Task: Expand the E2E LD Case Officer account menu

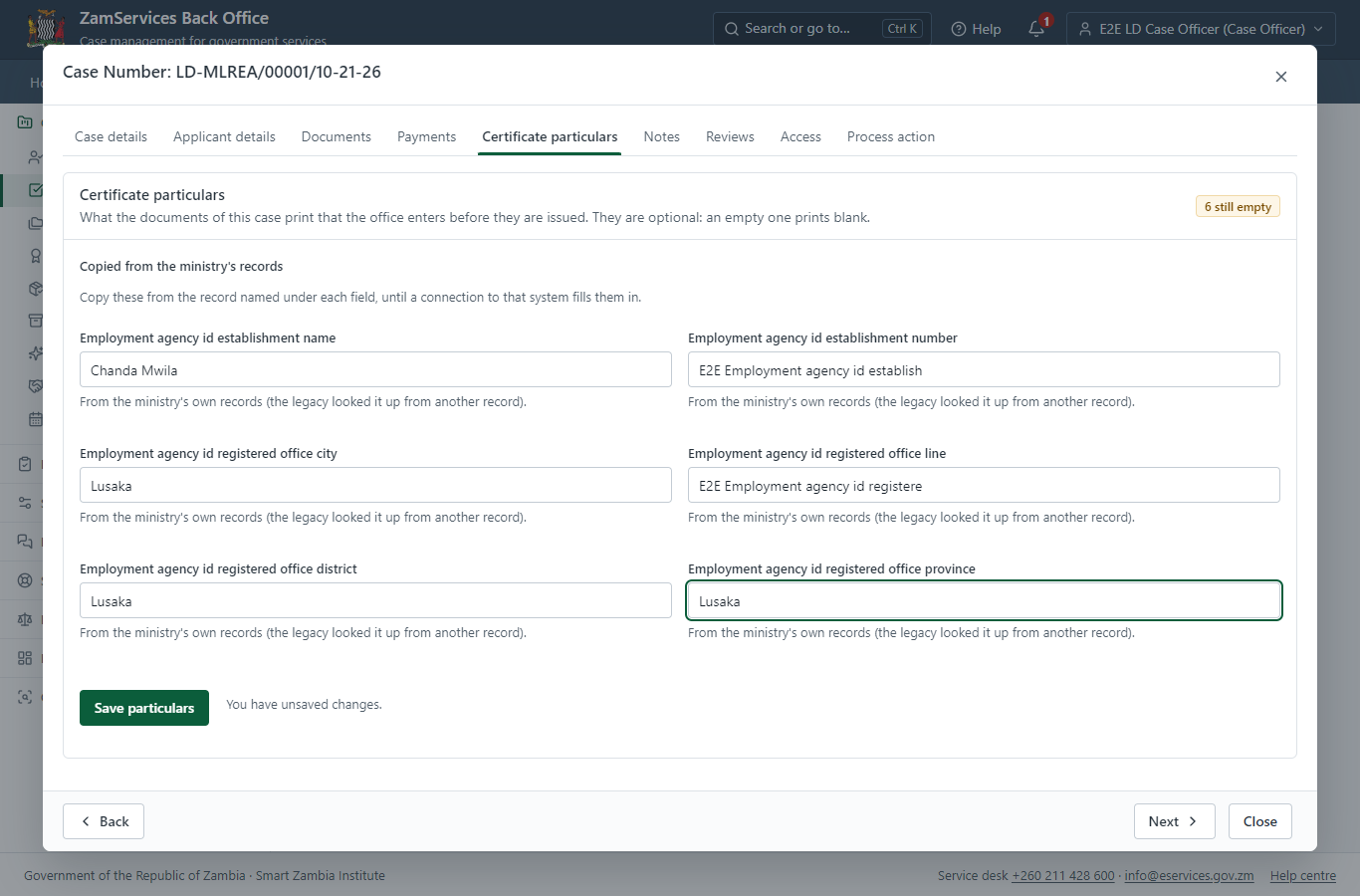Action: (1201, 29)
